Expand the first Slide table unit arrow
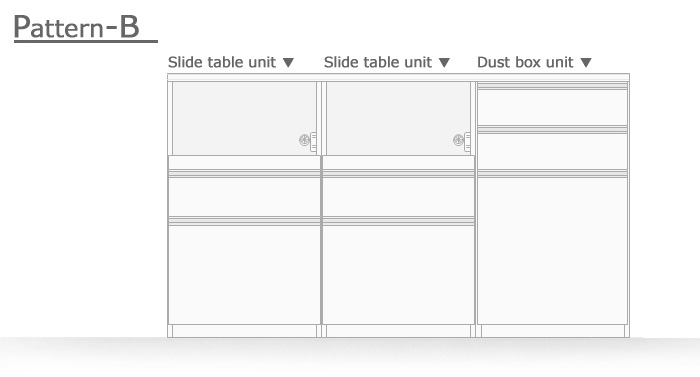Image resolution: width=700 pixels, height=377 pixels. (288, 63)
